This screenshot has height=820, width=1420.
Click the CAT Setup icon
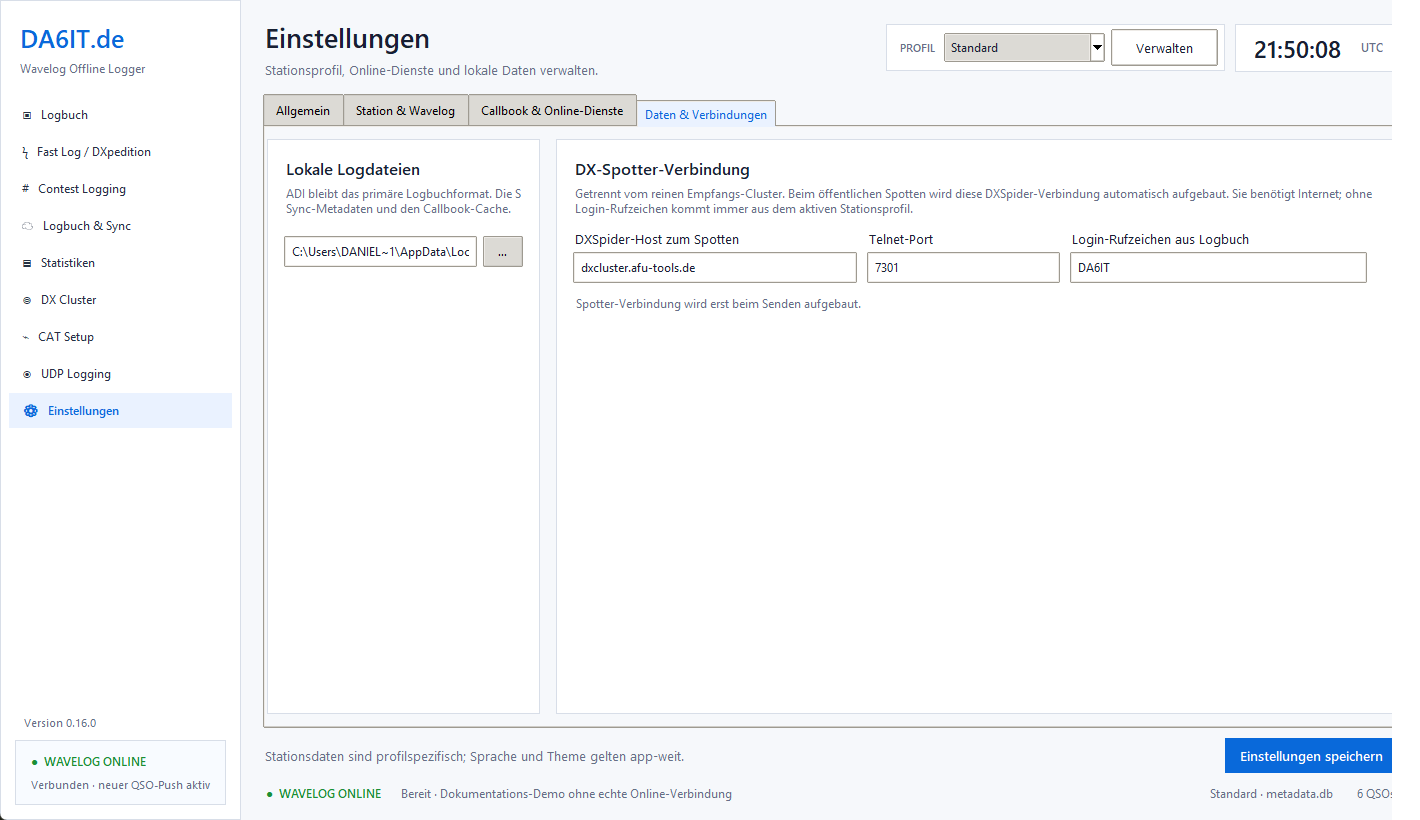(26, 337)
